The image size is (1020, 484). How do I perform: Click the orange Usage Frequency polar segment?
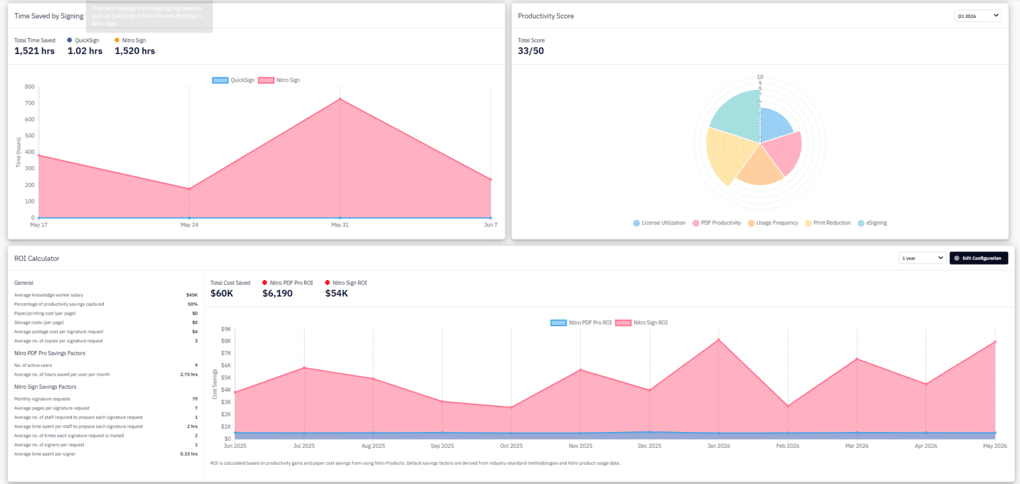[x=760, y=168]
